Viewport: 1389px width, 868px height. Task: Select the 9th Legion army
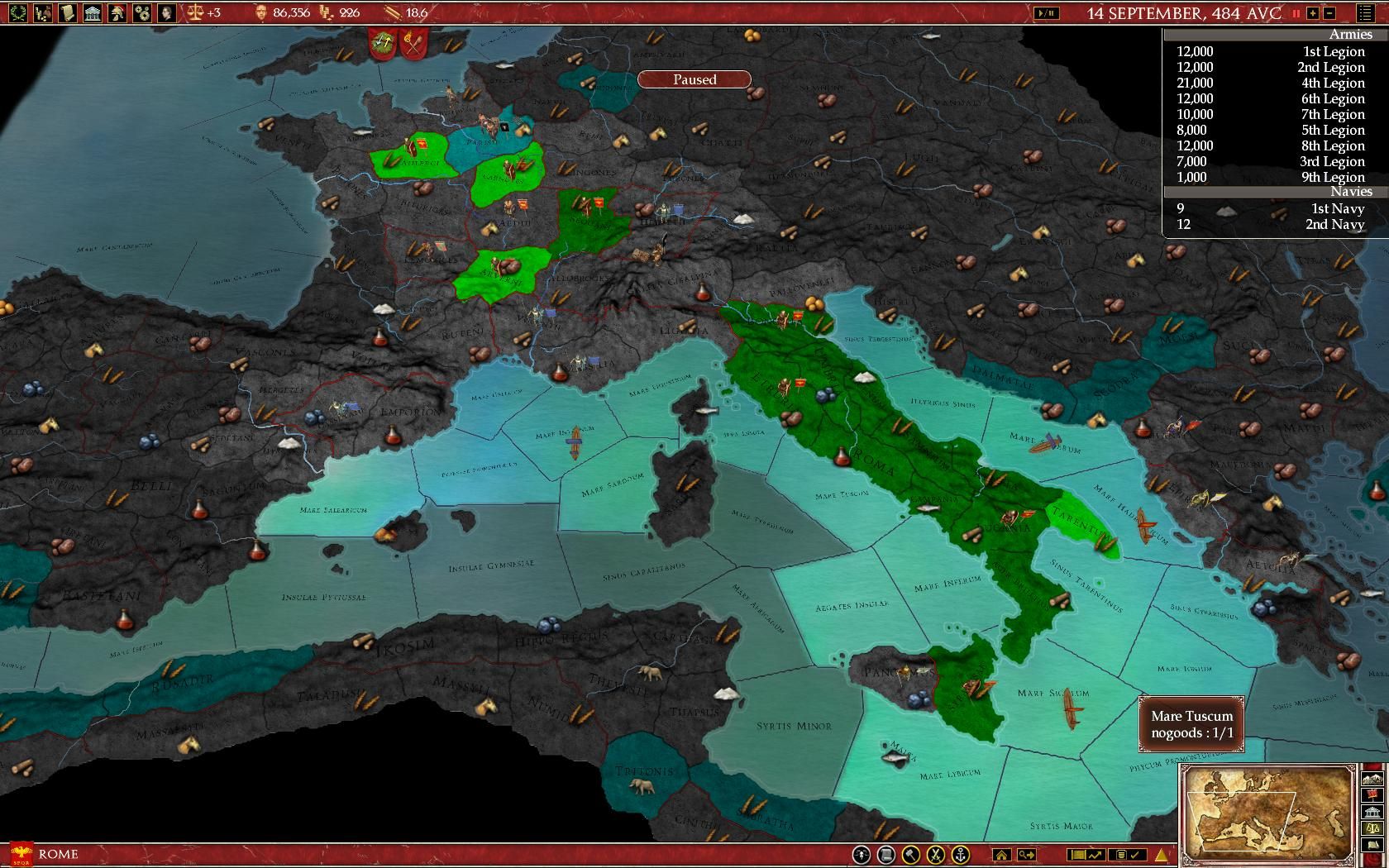coord(1271,177)
